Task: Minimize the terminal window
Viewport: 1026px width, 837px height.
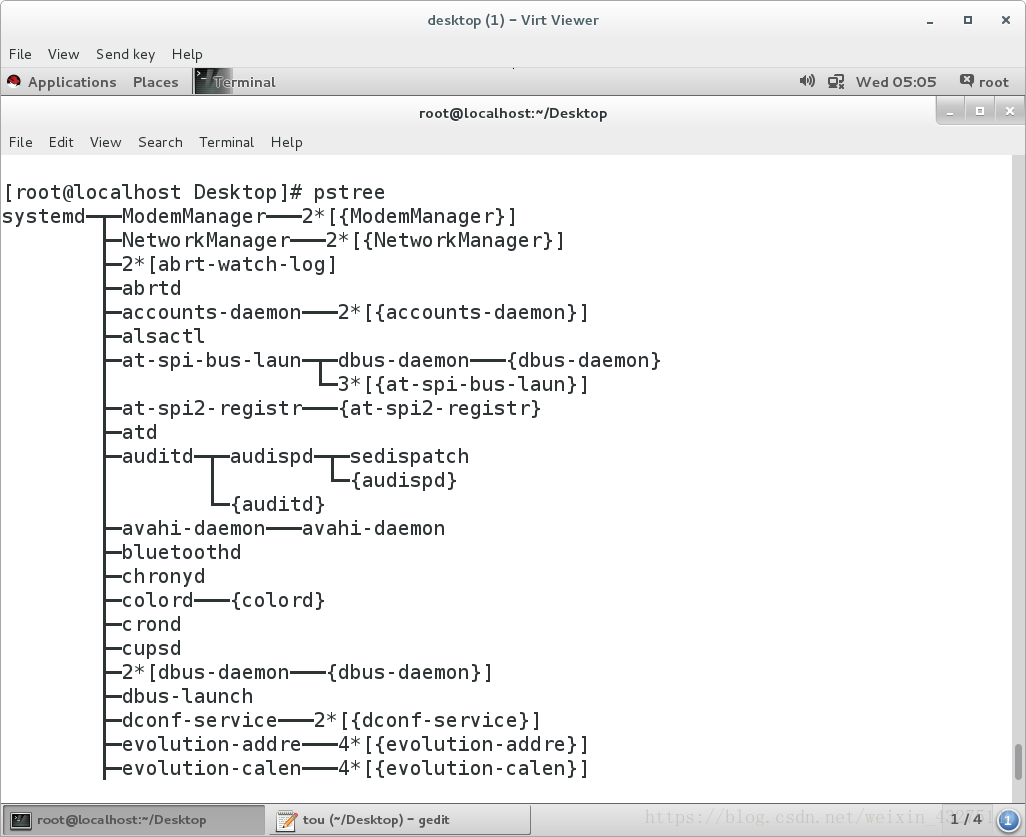Action: tap(950, 112)
